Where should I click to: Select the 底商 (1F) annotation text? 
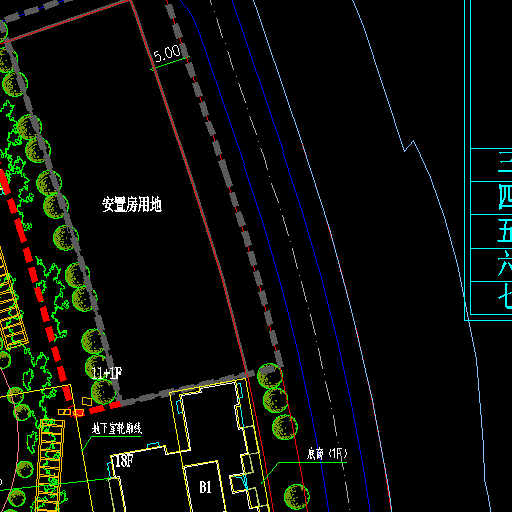click(327, 453)
